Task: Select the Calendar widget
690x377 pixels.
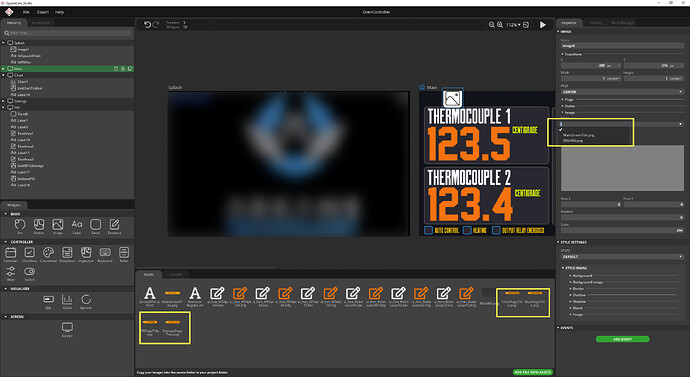Action: [x=11, y=254]
